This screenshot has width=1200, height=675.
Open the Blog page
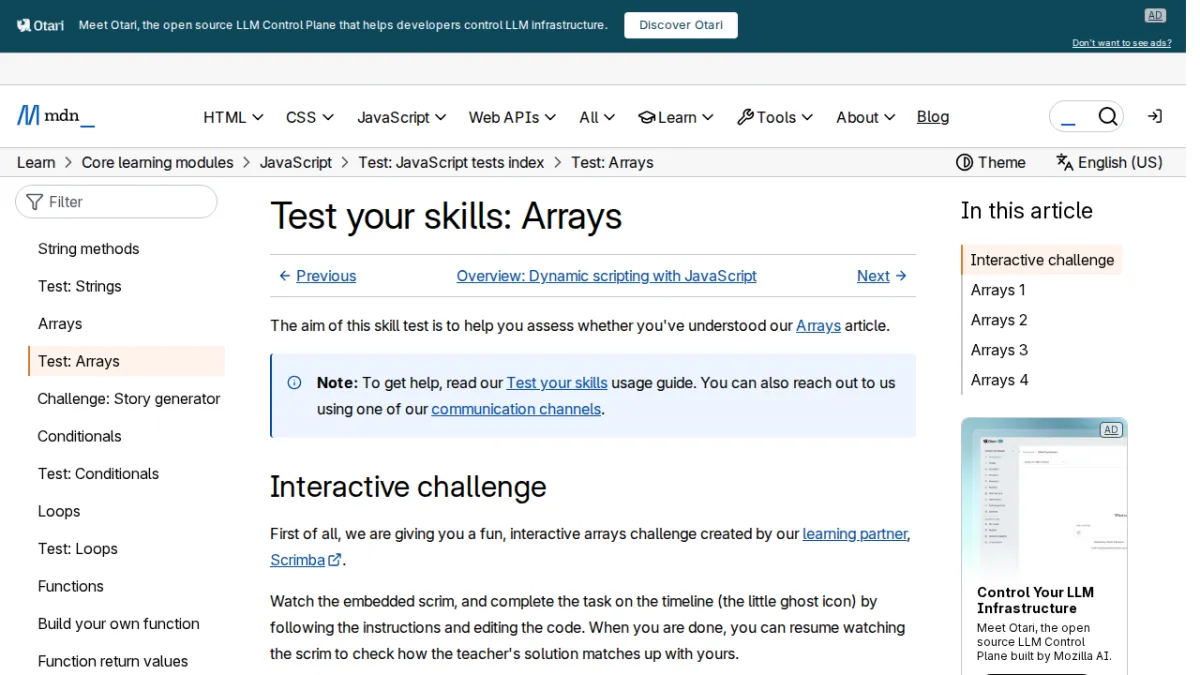coord(933,117)
